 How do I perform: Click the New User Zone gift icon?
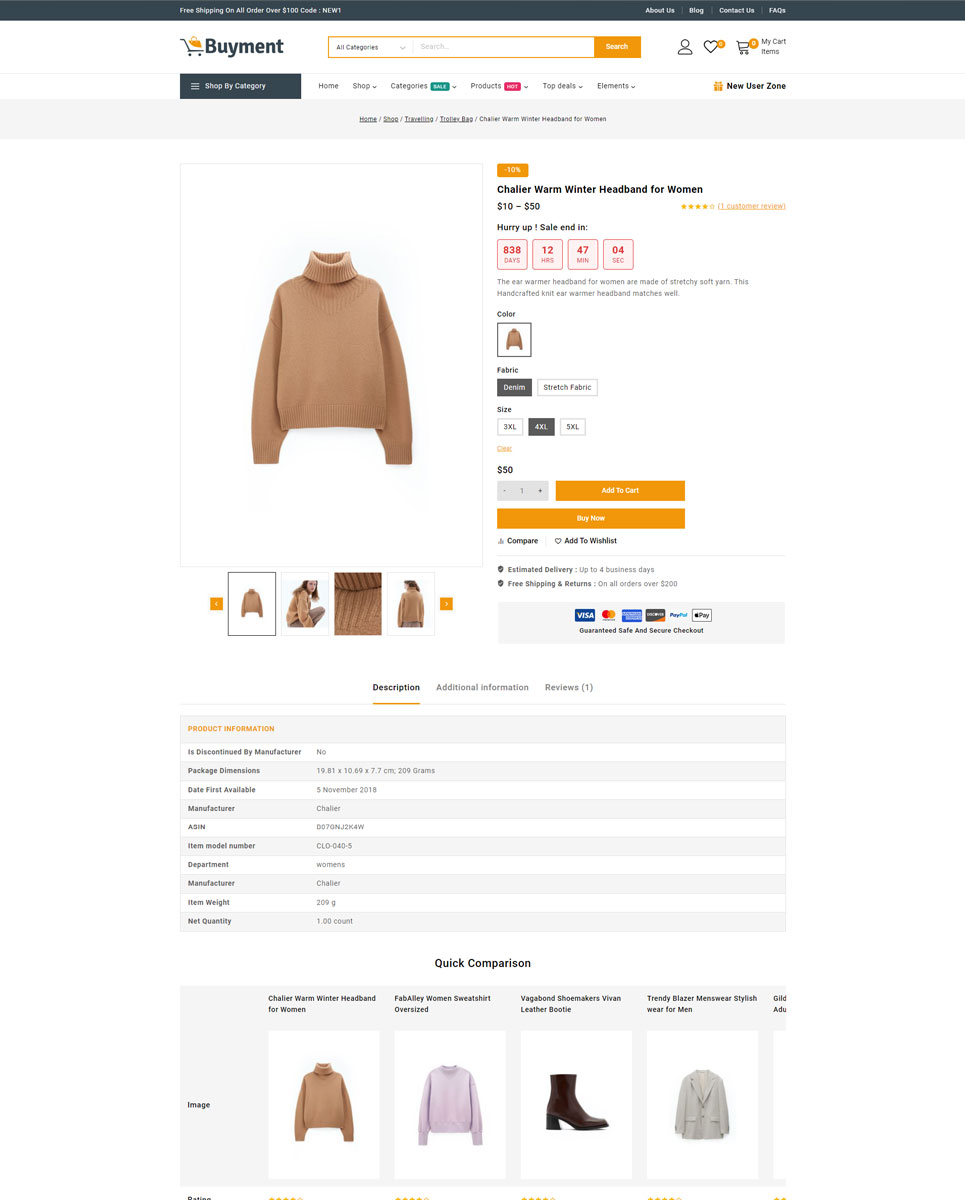718,86
